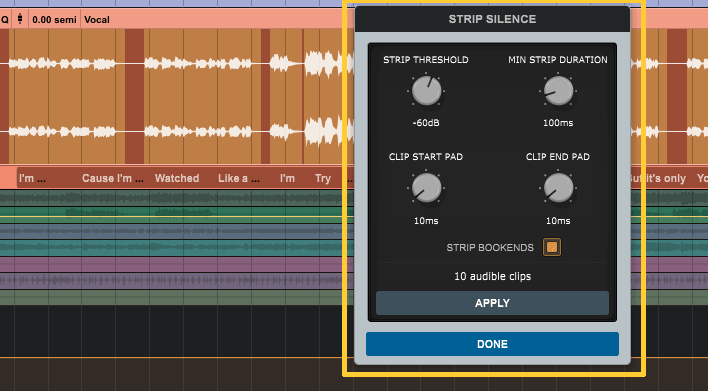The width and height of the screenshot is (708, 391).
Task: Click the 10ms value under Clip Start Pad
Action: (x=426, y=221)
